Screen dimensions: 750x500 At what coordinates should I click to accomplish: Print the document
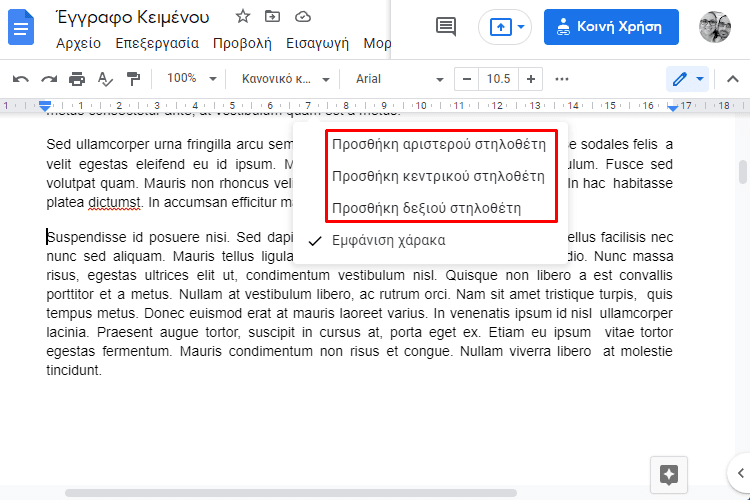[x=77, y=79]
